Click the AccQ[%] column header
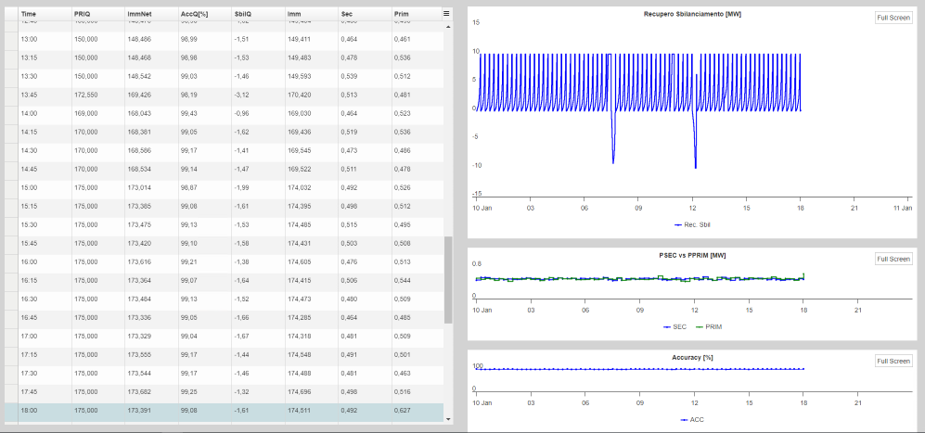Viewport: 925px width, 433px height. click(x=193, y=13)
